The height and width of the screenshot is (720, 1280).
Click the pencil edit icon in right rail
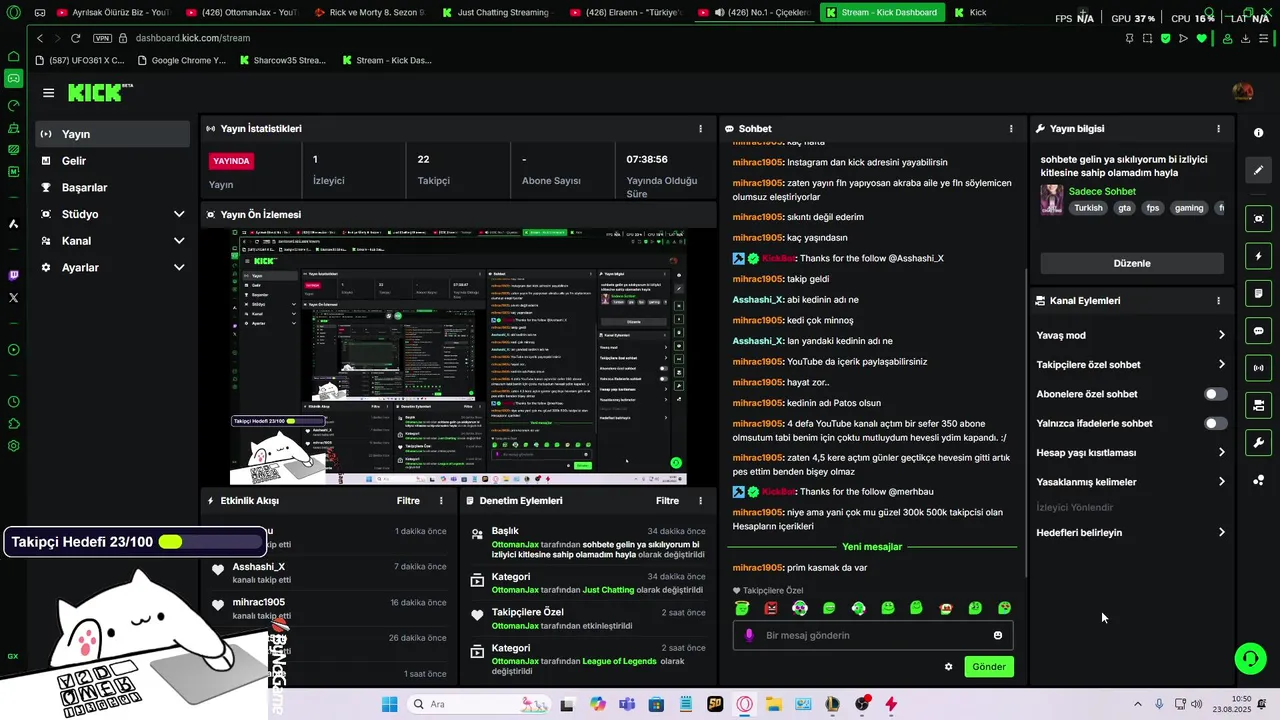(1258, 170)
